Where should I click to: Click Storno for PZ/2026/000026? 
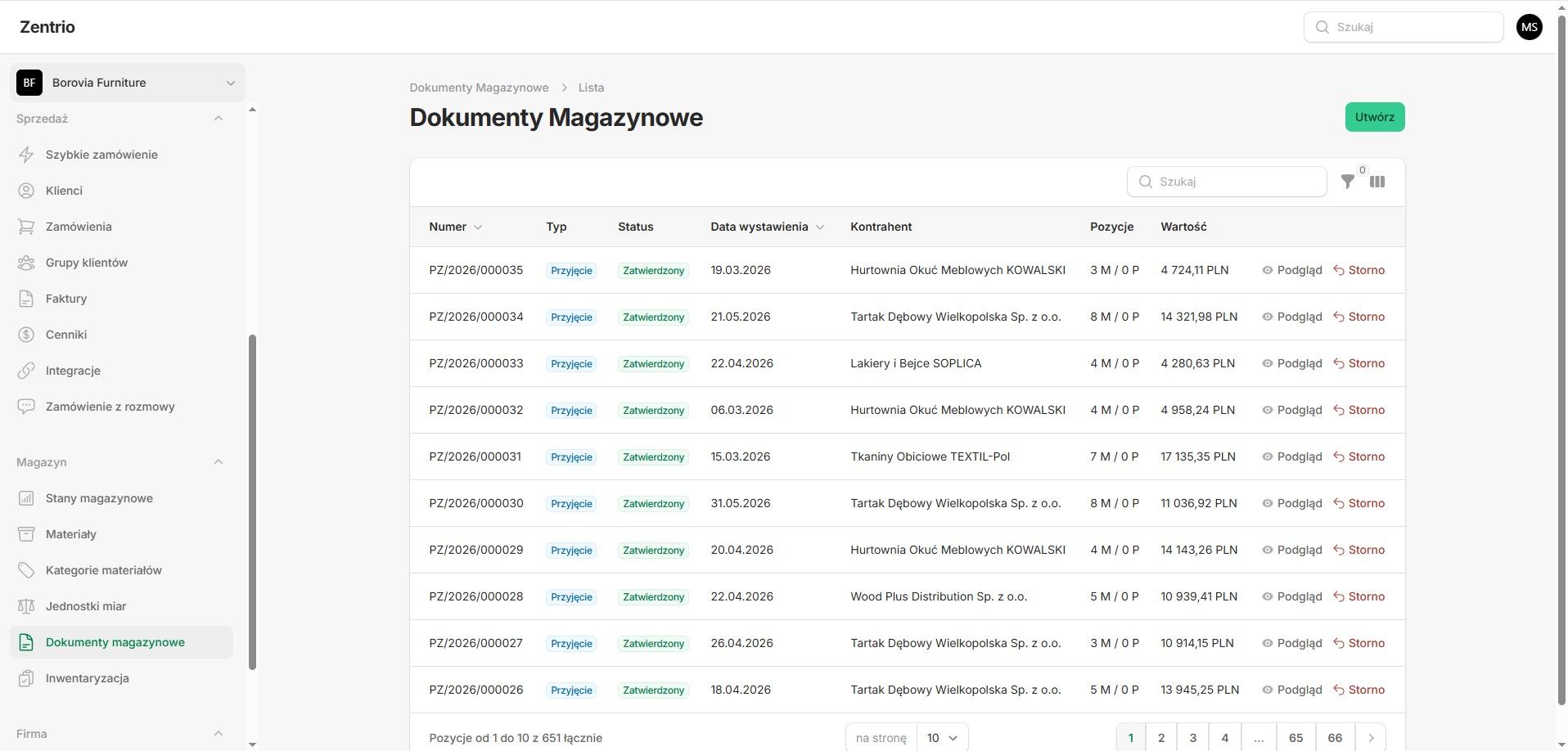(x=1359, y=690)
